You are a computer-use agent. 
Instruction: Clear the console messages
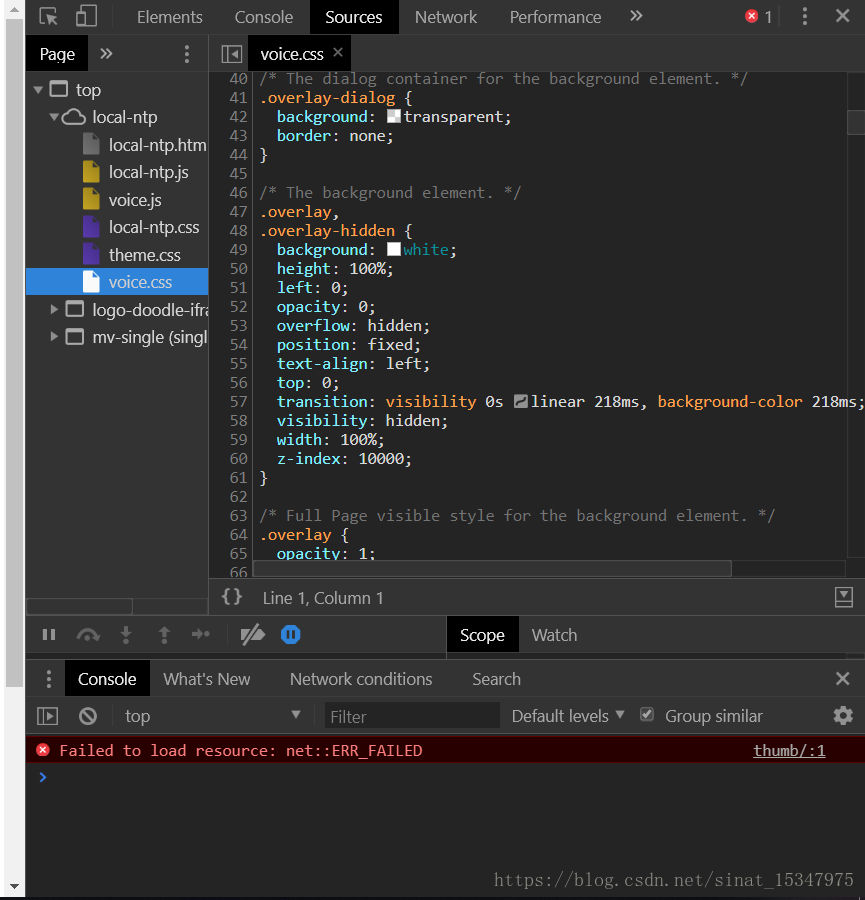(88, 716)
